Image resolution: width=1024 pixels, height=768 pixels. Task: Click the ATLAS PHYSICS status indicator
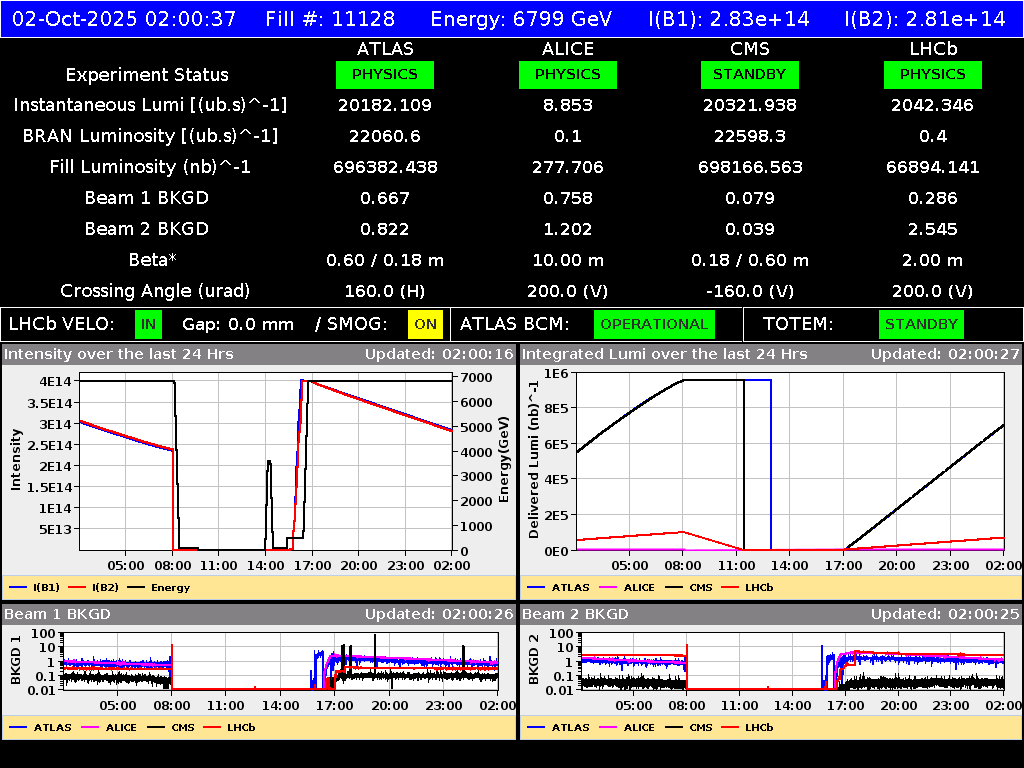(386, 74)
